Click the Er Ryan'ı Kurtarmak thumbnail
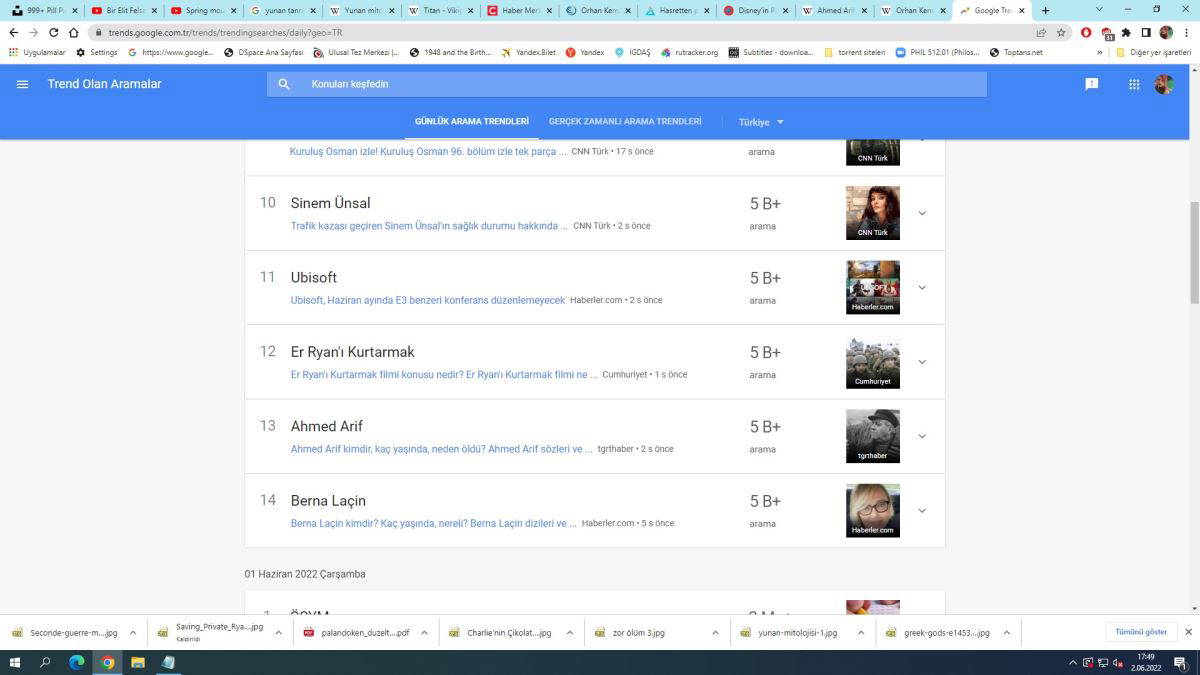This screenshot has height=675, width=1200. point(872,362)
